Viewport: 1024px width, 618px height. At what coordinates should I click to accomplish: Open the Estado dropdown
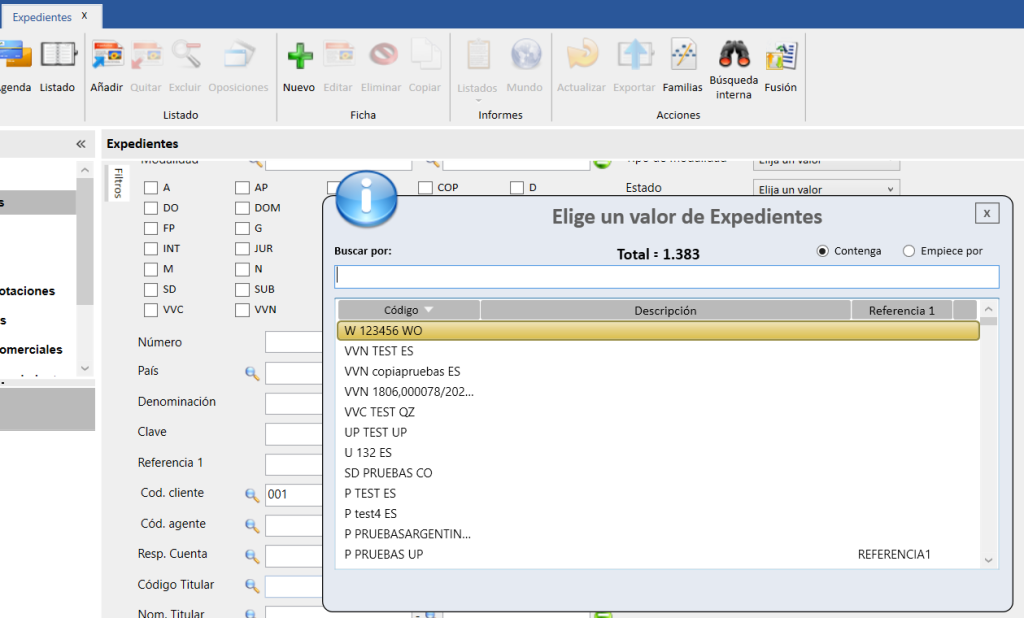825,189
